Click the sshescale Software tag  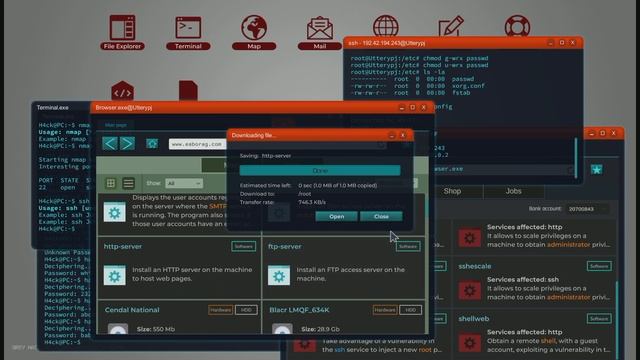(599, 266)
